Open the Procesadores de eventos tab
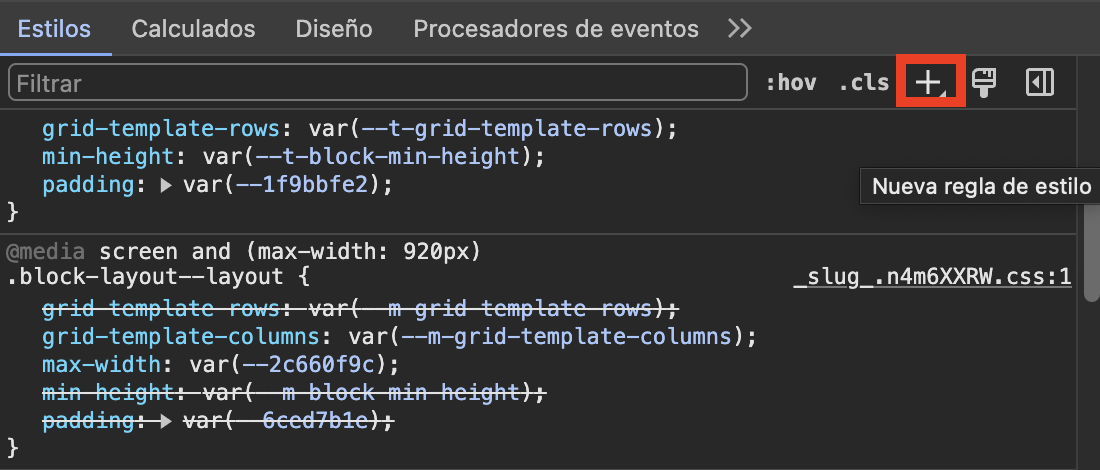Image resolution: width=1100 pixels, height=470 pixels. tap(556, 29)
